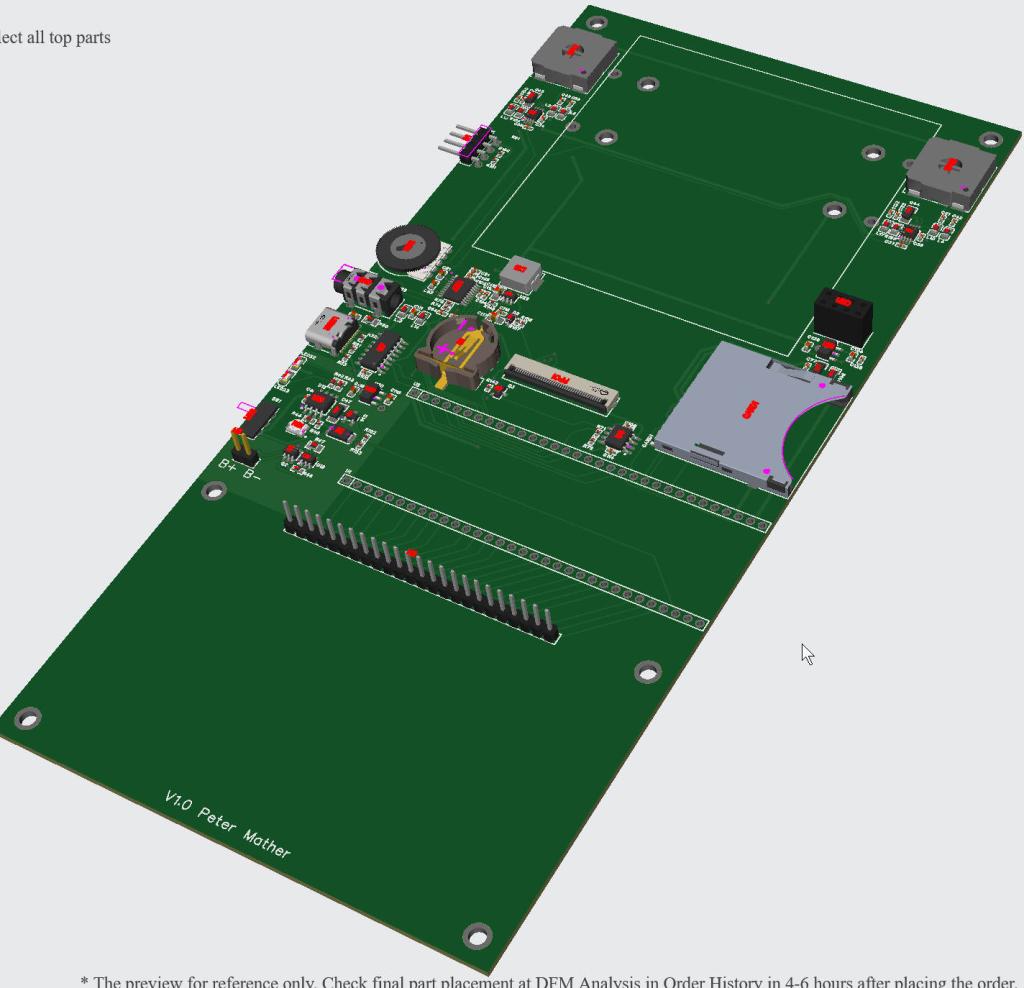Click the preview disclaimer text at the bottom
The image size is (1024, 988).
click(550, 980)
